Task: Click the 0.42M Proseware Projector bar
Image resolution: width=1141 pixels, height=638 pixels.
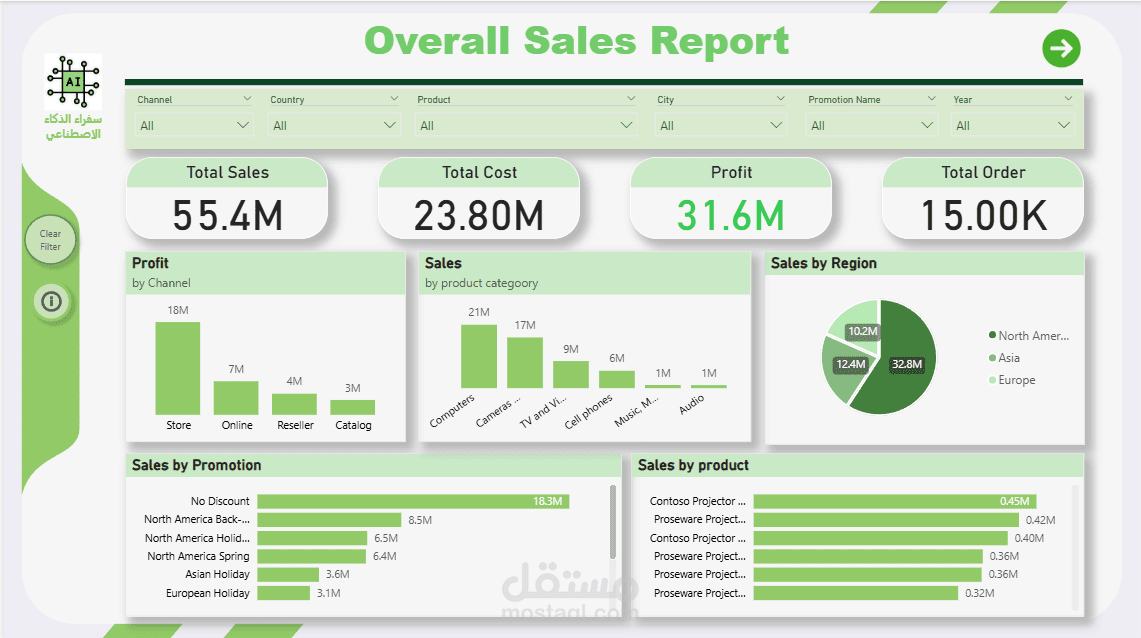Action: point(886,519)
